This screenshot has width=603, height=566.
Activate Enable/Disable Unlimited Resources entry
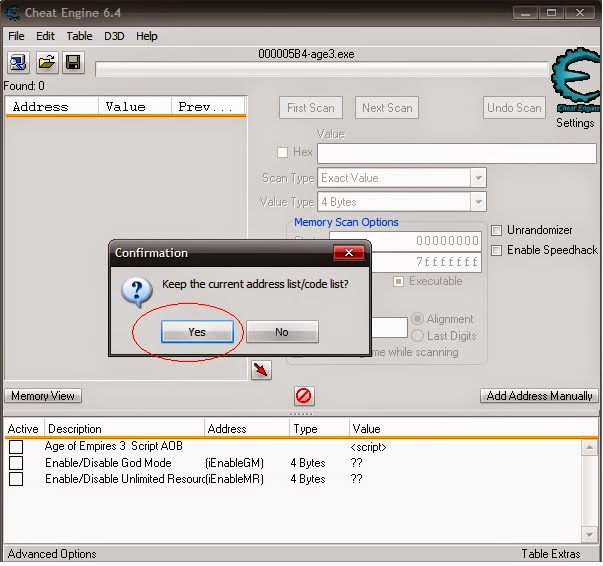(16, 479)
